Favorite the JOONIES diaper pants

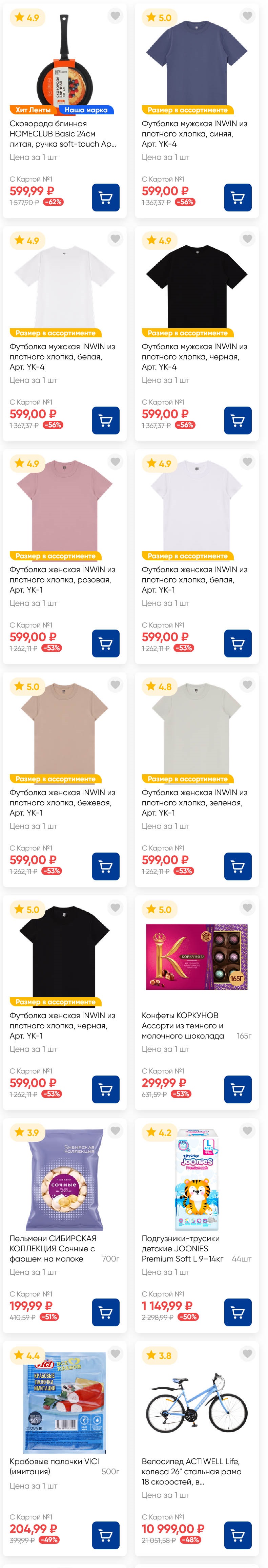[x=247, y=1130]
